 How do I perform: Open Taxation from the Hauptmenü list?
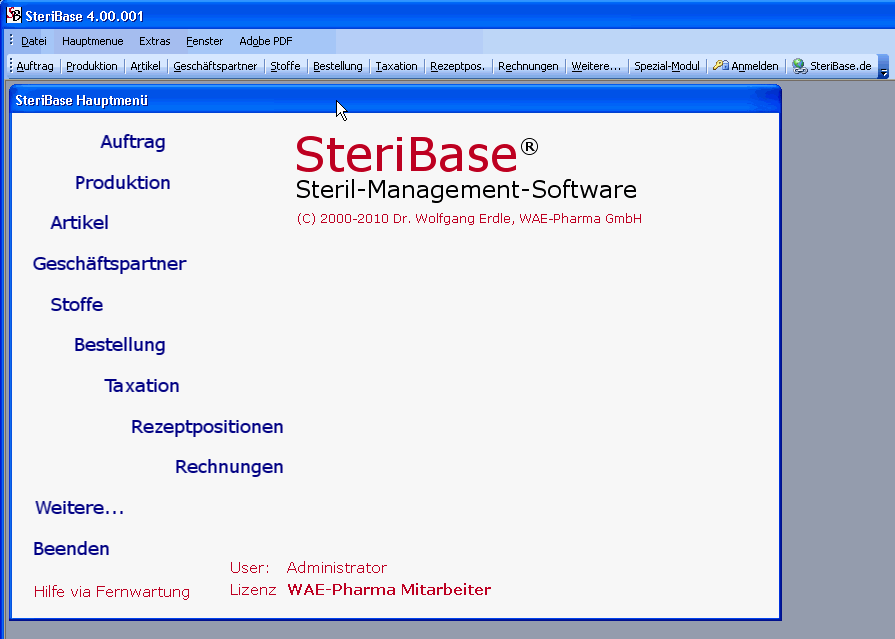pyautogui.click(x=142, y=386)
